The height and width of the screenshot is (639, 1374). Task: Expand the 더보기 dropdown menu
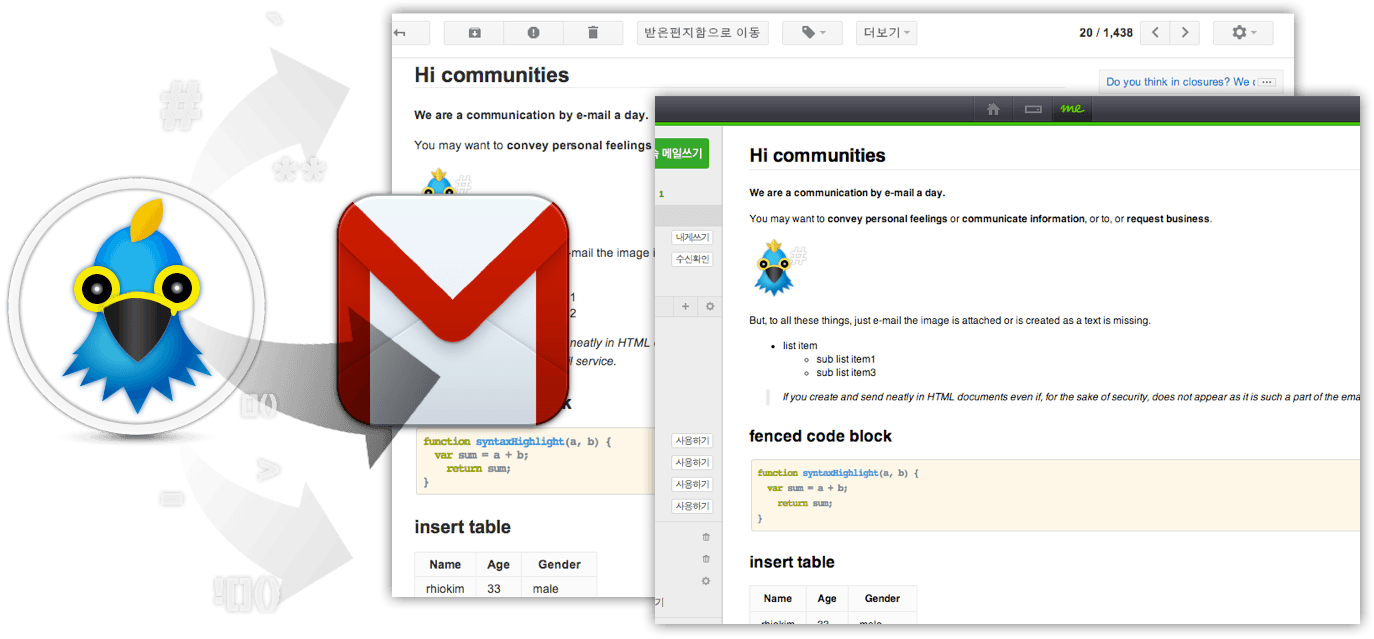point(886,33)
